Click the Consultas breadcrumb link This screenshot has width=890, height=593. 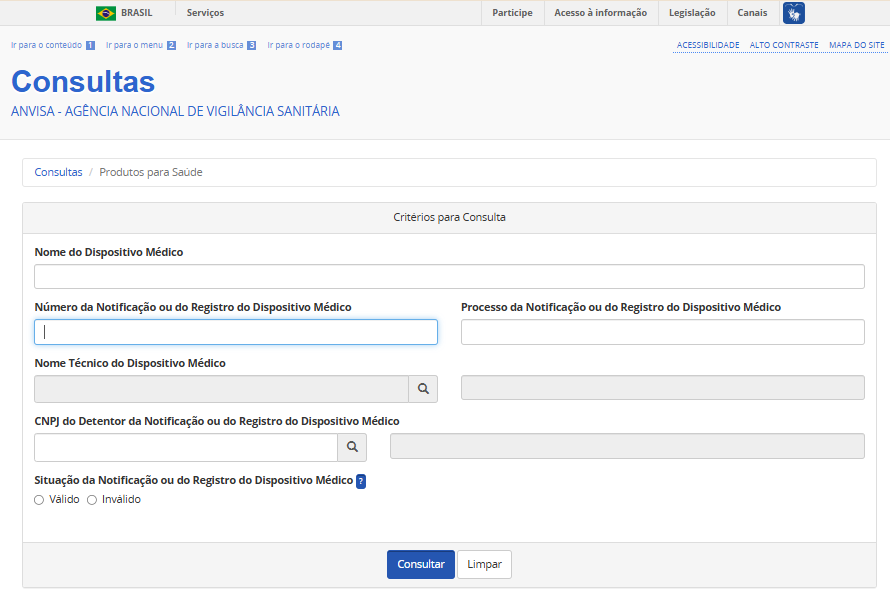coord(58,172)
